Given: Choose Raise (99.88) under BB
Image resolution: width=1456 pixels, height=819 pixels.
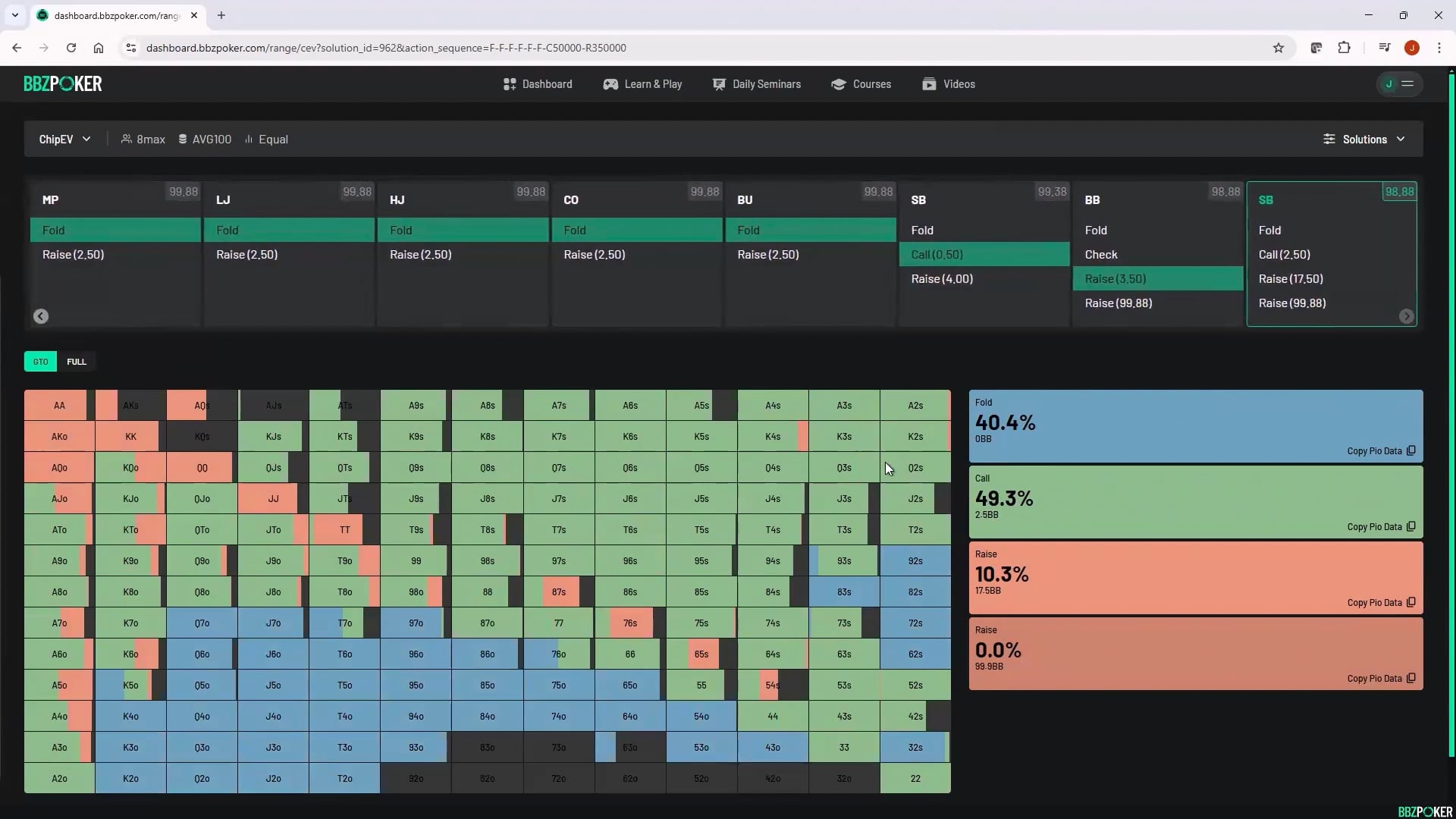Looking at the screenshot, I should pos(1119,303).
